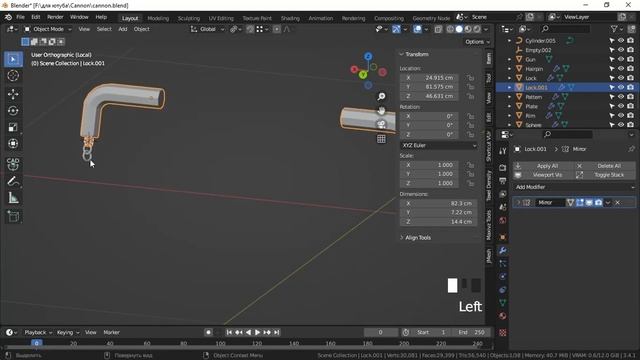640x360 pixels.
Task: Click the zoom viewport magnifier icon
Action: pyautogui.click(x=381, y=96)
